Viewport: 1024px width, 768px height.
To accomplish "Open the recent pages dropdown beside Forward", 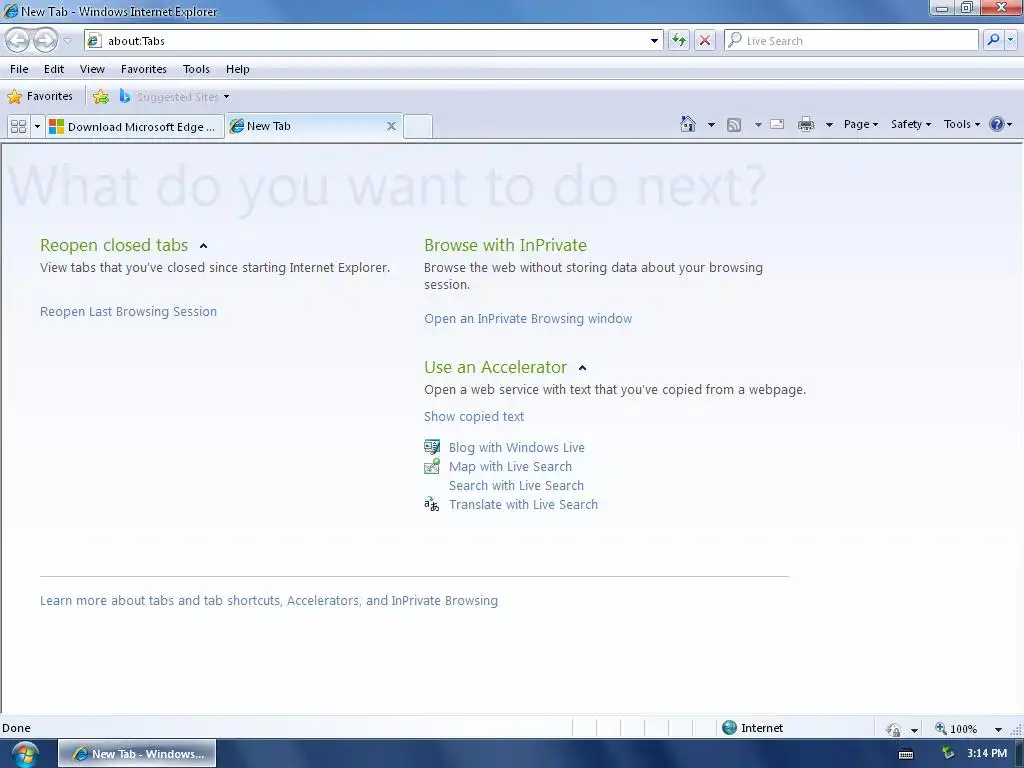I will coord(67,41).
